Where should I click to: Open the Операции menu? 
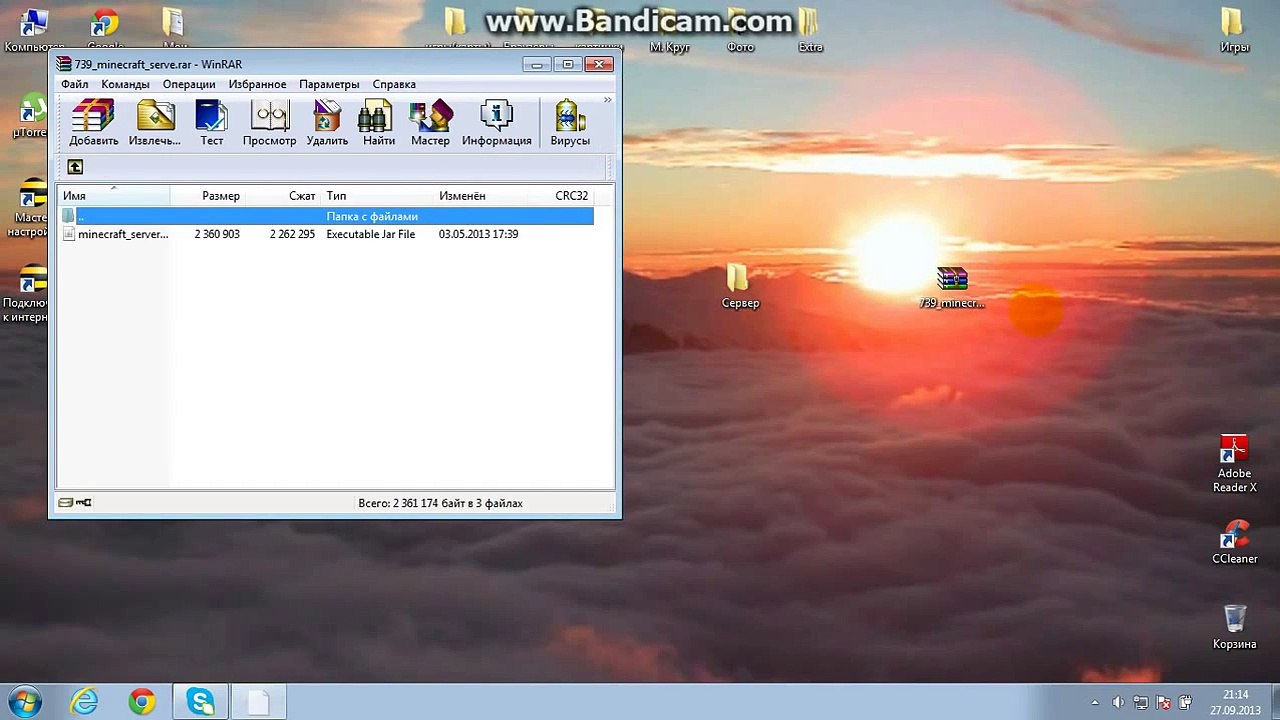[x=189, y=84]
